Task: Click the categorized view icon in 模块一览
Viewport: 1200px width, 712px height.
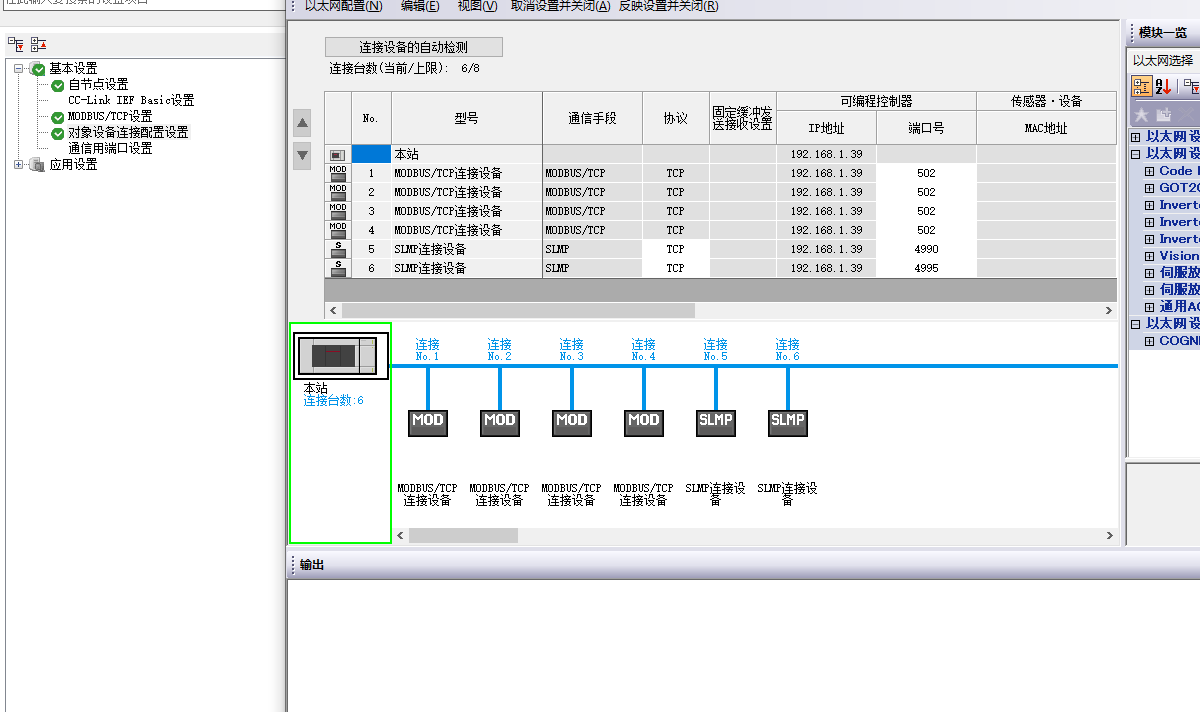Action: [1141, 87]
